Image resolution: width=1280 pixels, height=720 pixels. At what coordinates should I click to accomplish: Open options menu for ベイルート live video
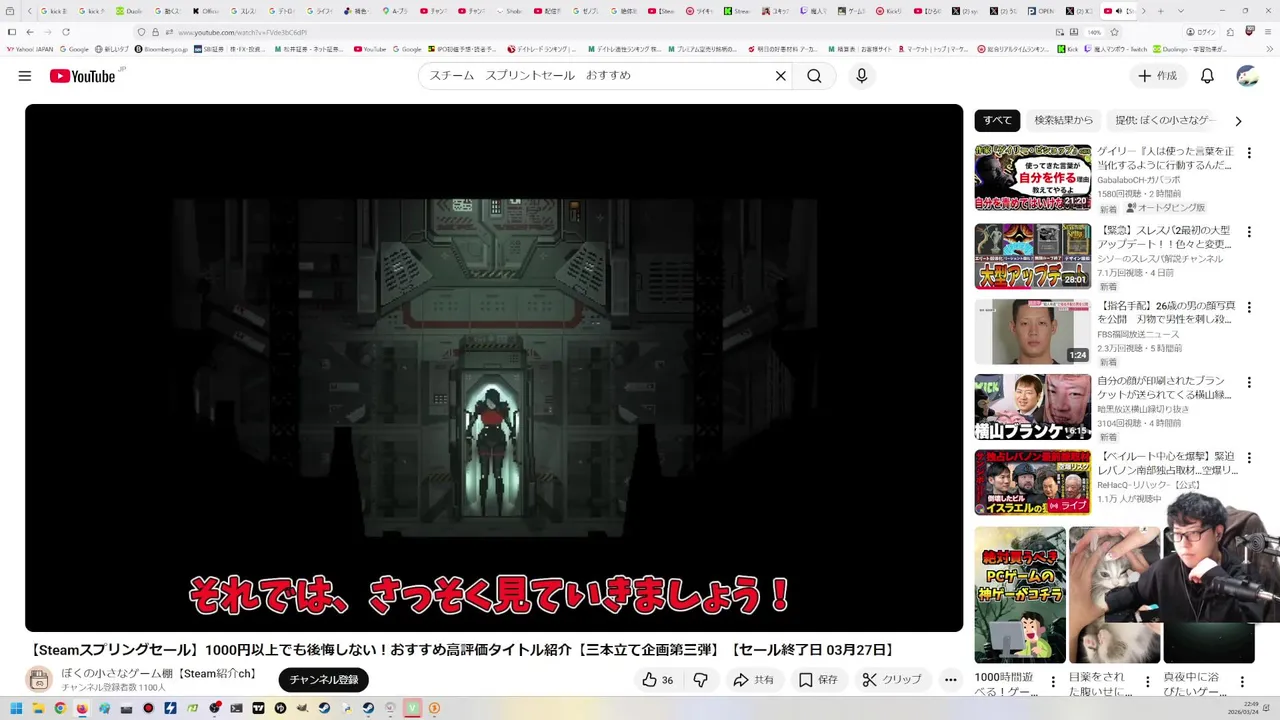pyautogui.click(x=1248, y=457)
